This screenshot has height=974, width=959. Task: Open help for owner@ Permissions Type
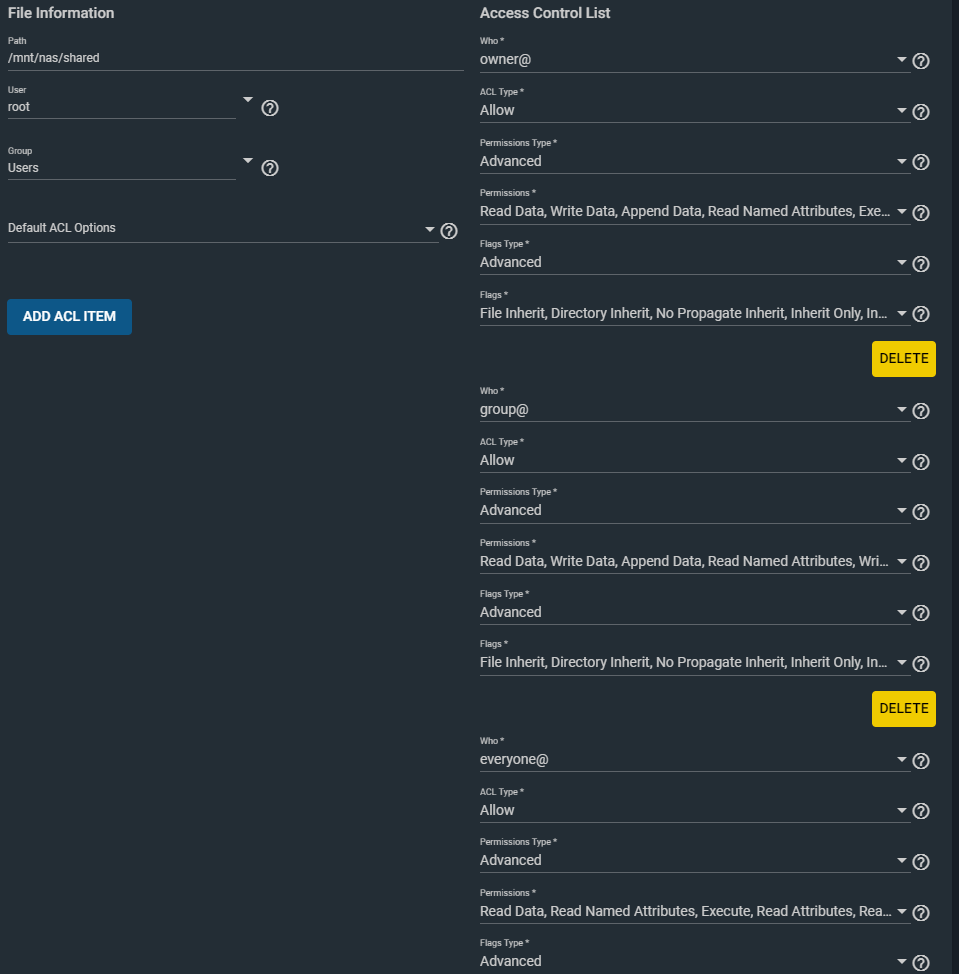tap(921, 162)
